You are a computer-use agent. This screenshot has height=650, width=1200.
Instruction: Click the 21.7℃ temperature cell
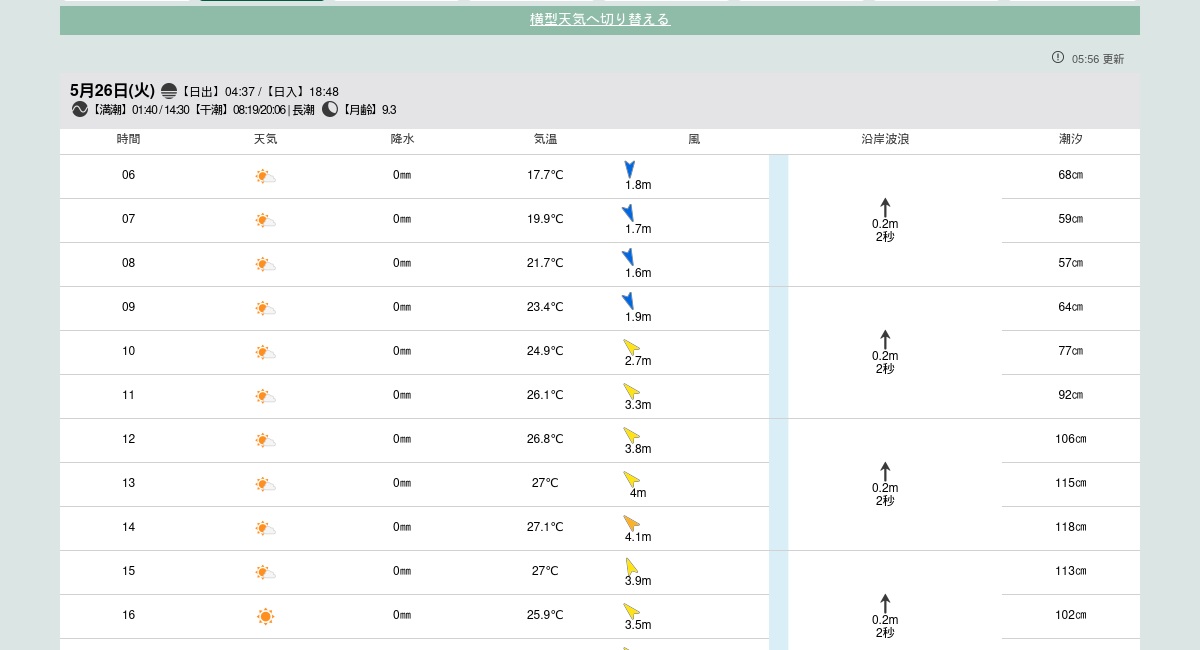545,263
